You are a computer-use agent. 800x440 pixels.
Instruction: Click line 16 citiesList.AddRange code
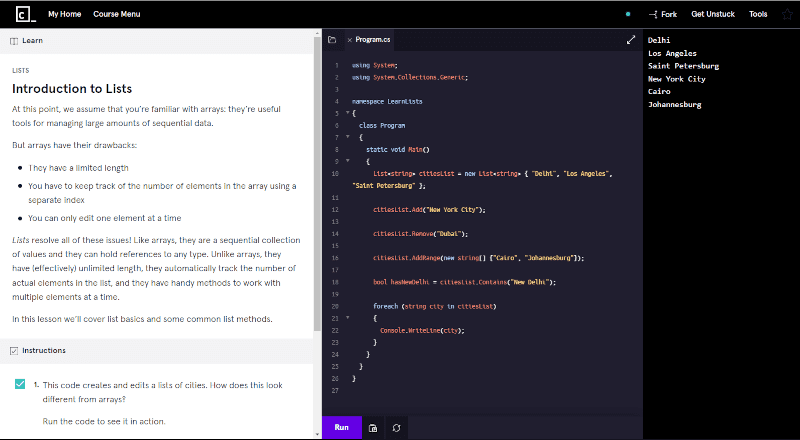tap(478, 258)
